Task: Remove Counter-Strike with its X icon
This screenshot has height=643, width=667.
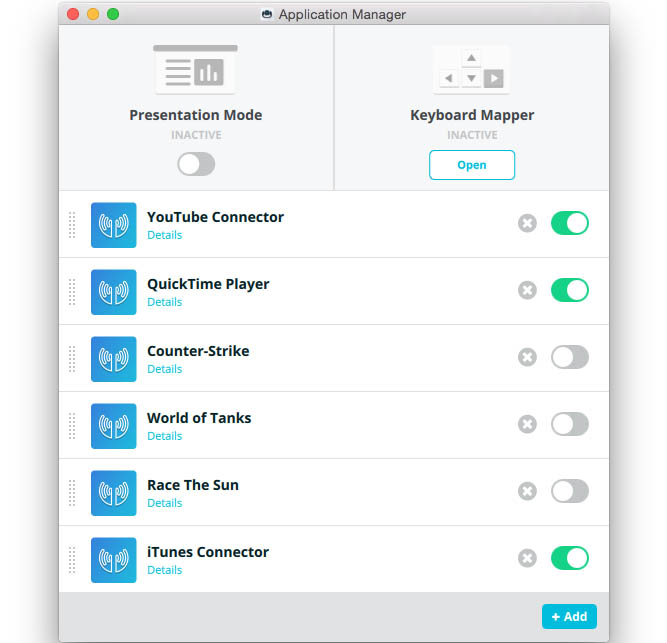Action: coord(527,357)
